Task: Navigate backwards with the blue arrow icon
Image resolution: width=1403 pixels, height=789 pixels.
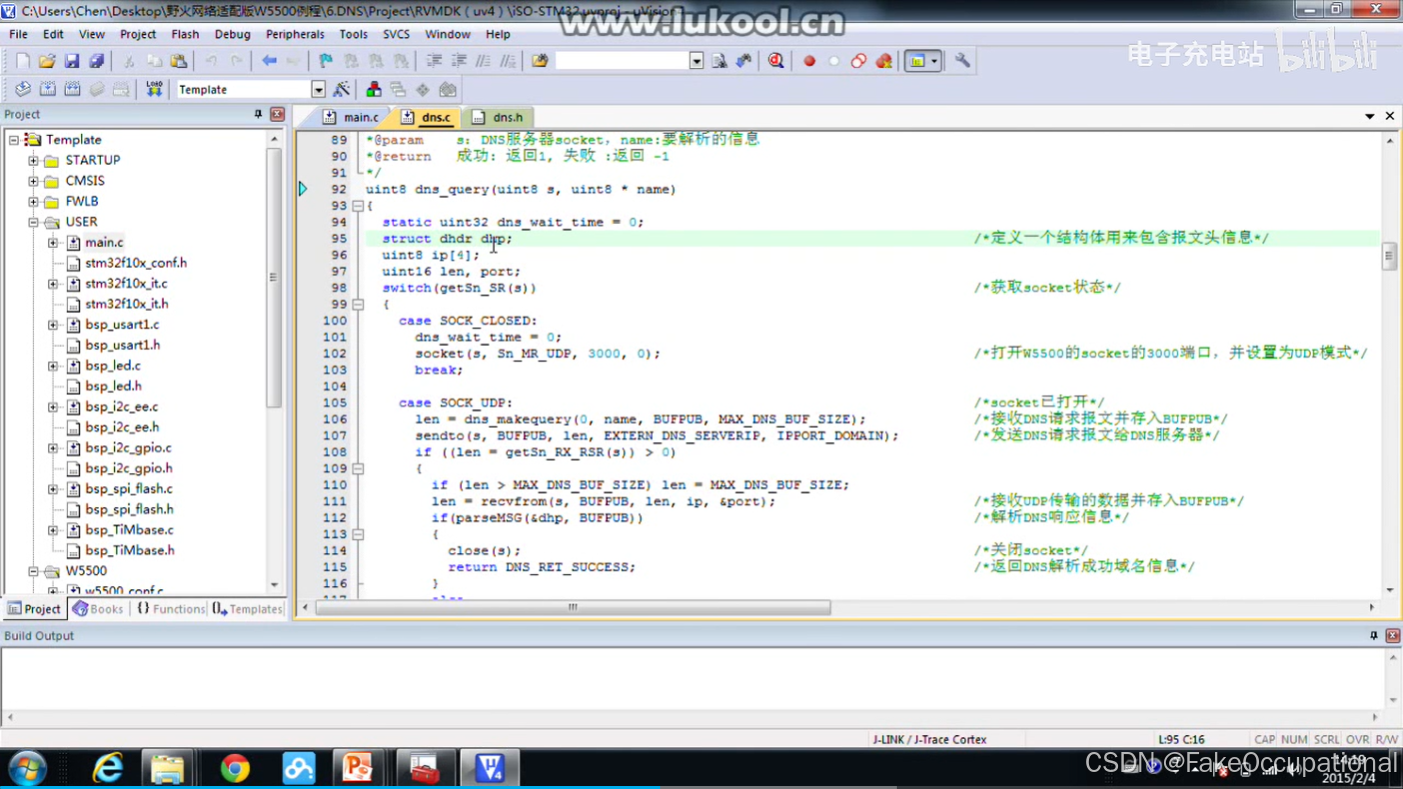Action: 269,61
